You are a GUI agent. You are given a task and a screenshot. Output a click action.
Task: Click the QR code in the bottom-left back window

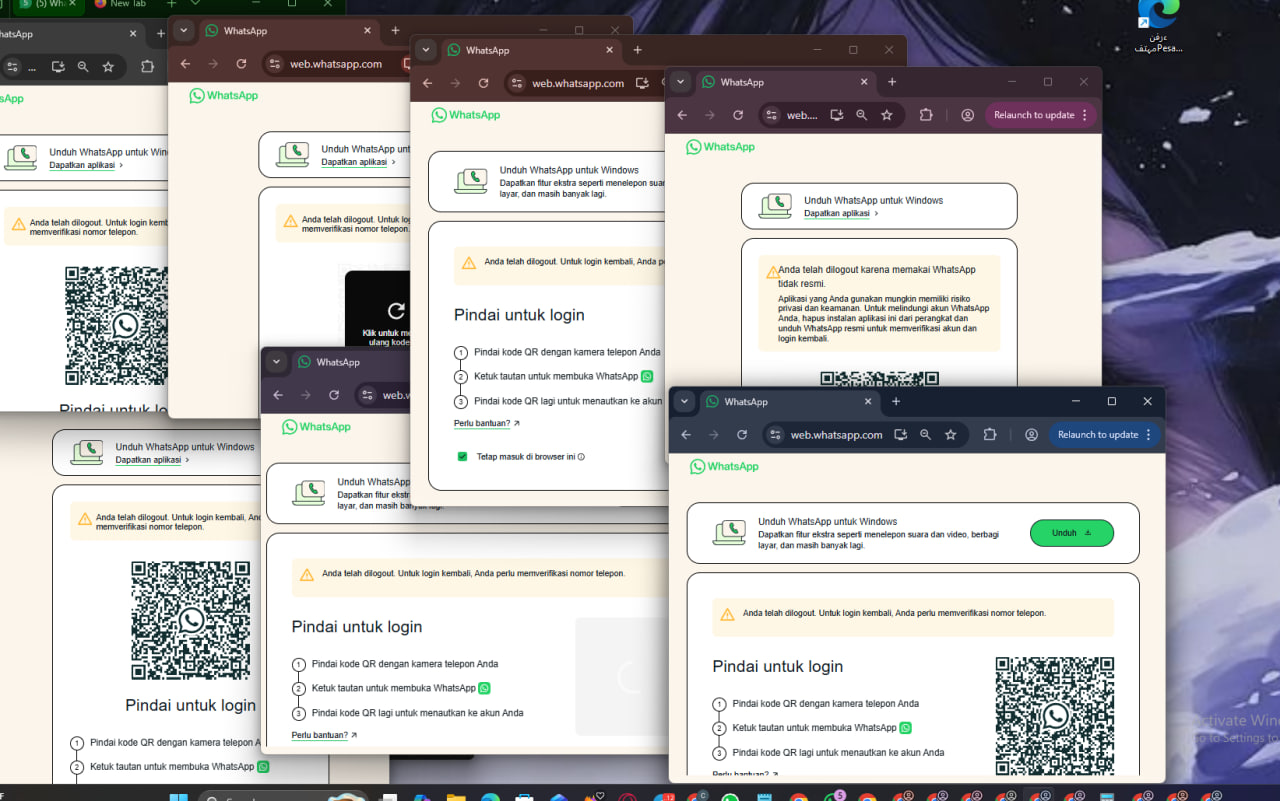[x=191, y=620]
